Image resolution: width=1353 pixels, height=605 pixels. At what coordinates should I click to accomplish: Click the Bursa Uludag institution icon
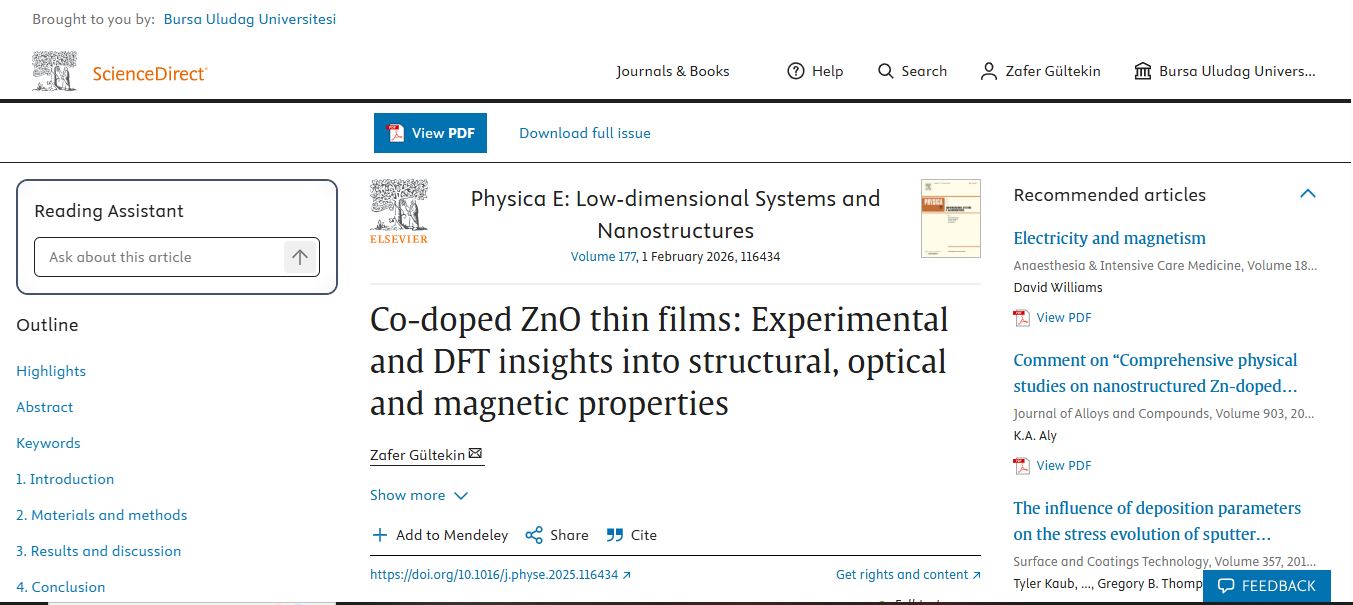(1143, 71)
